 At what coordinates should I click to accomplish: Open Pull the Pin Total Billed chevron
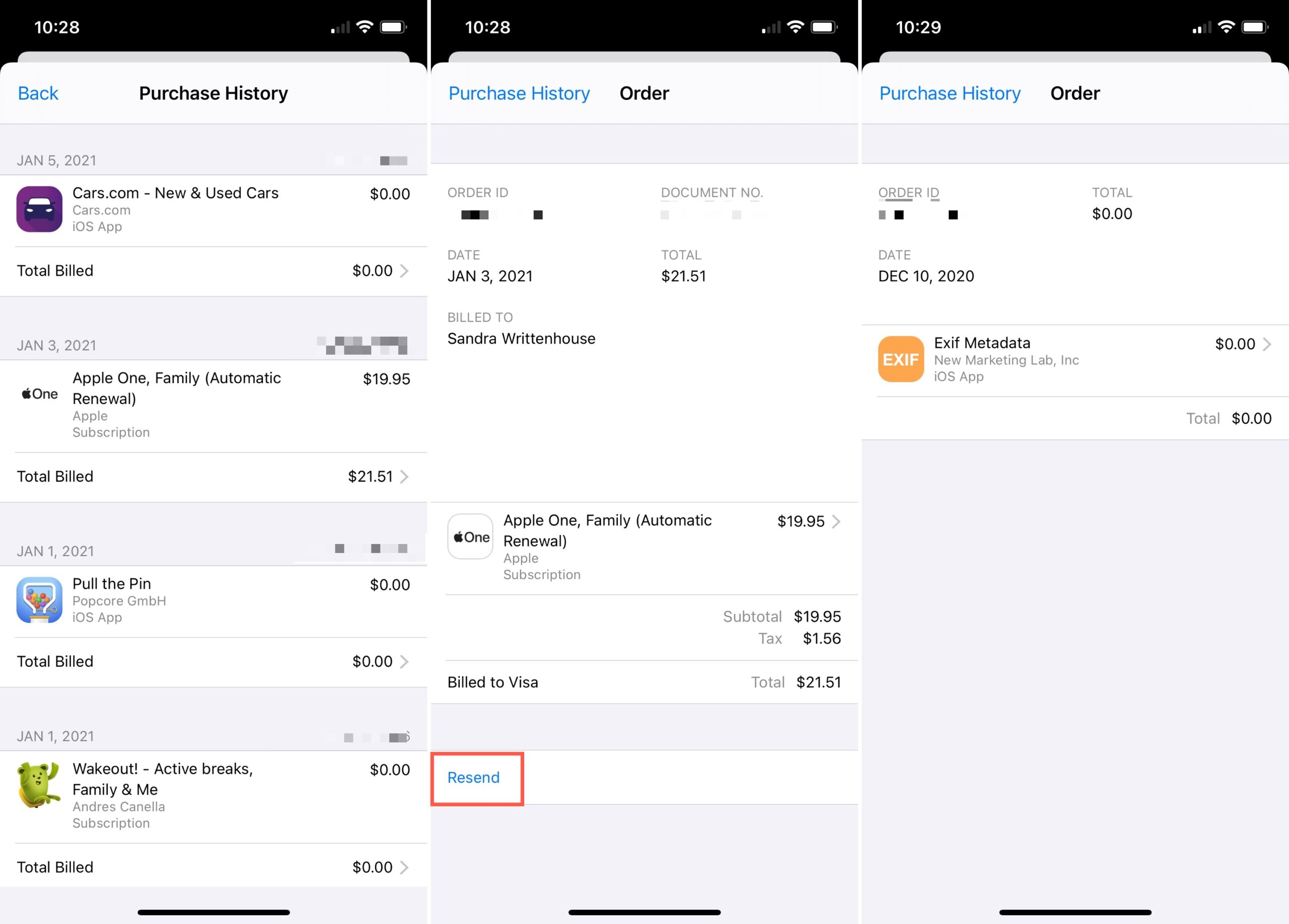(404, 662)
